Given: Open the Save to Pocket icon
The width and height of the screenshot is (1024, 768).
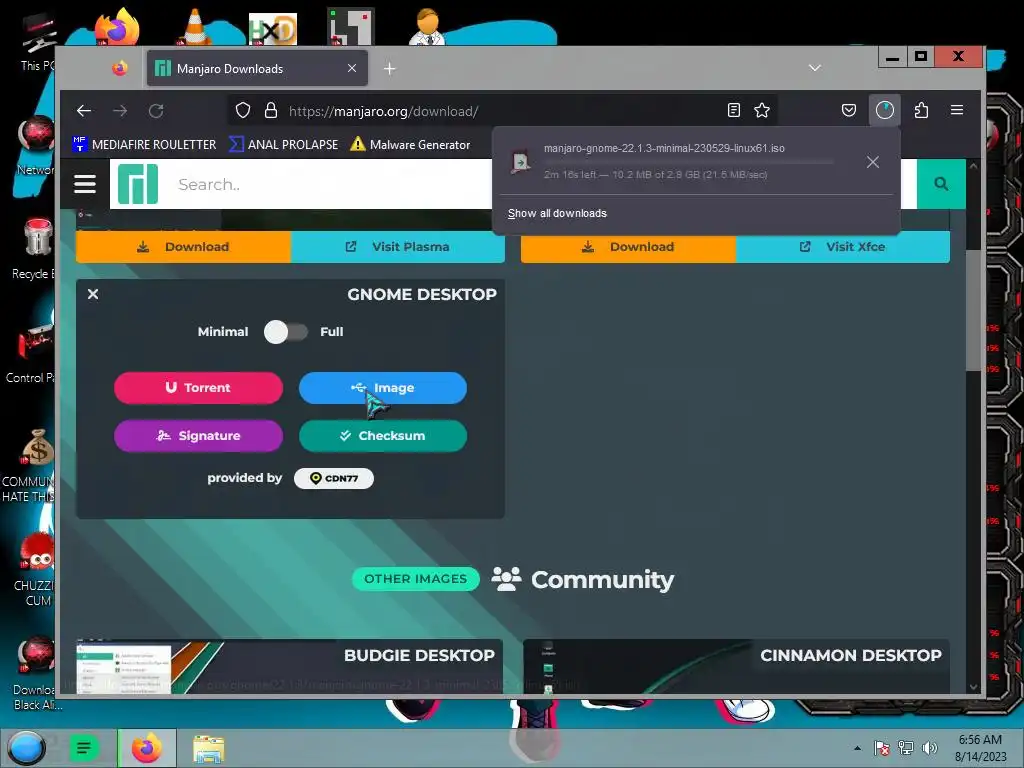Looking at the screenshot, I should click(x=848, y=110).
